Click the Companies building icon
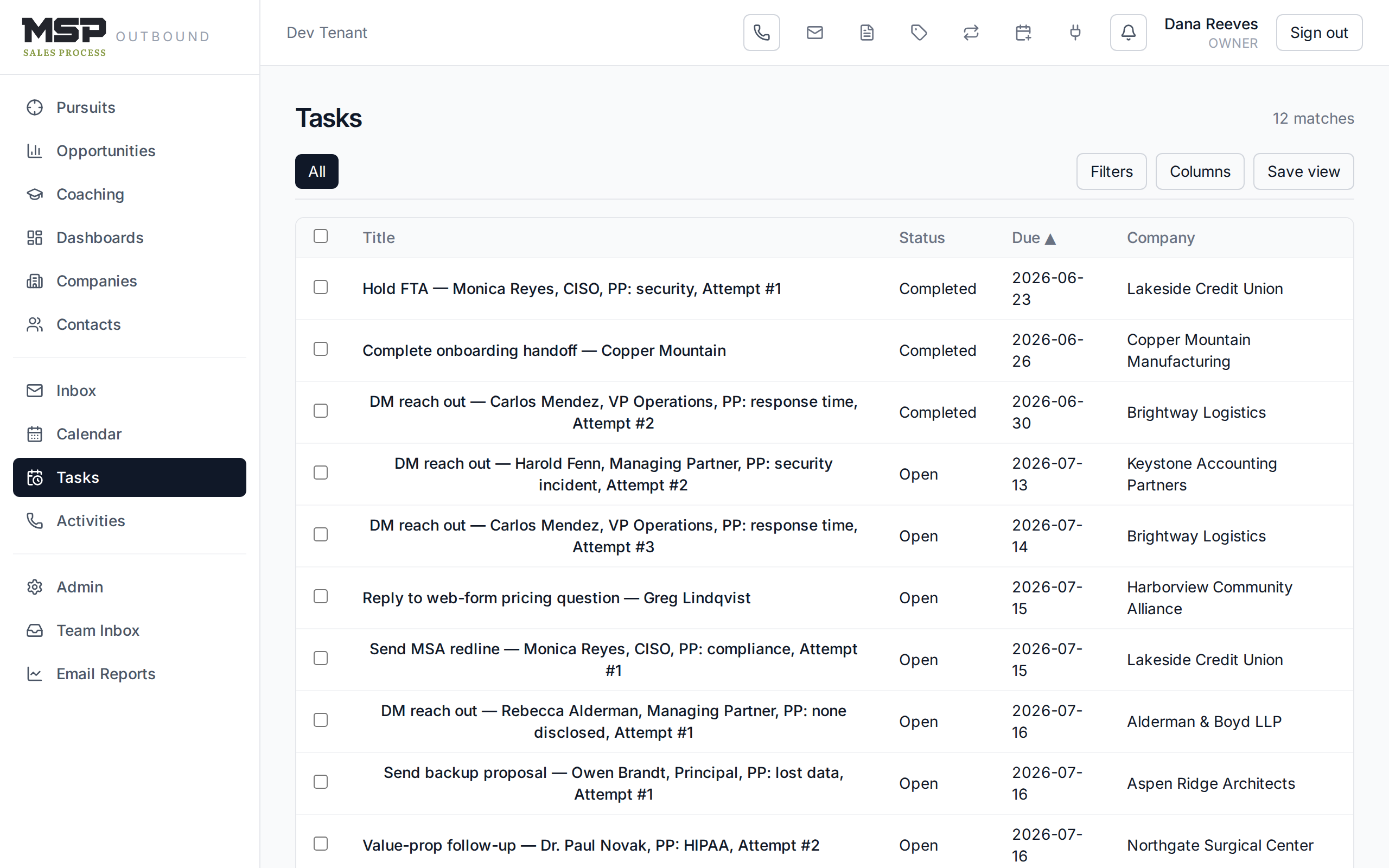 click(x=35, y=282)
